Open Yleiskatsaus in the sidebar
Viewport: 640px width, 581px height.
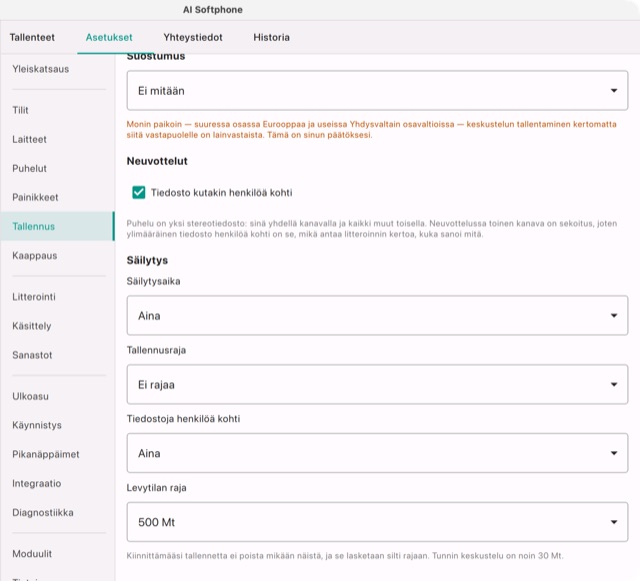pyautogui.click(x=57, y=69)
